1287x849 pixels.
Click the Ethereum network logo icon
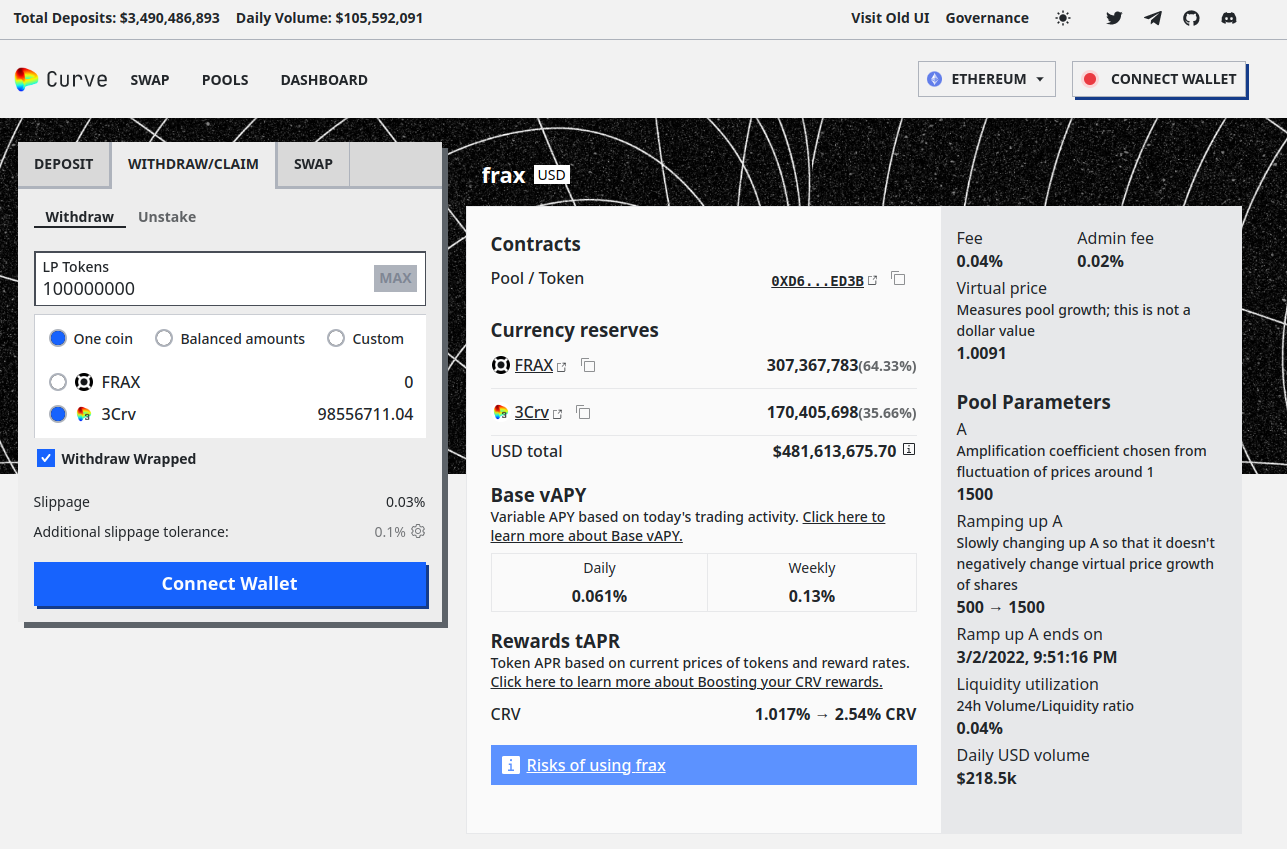[x=934, y=79]
